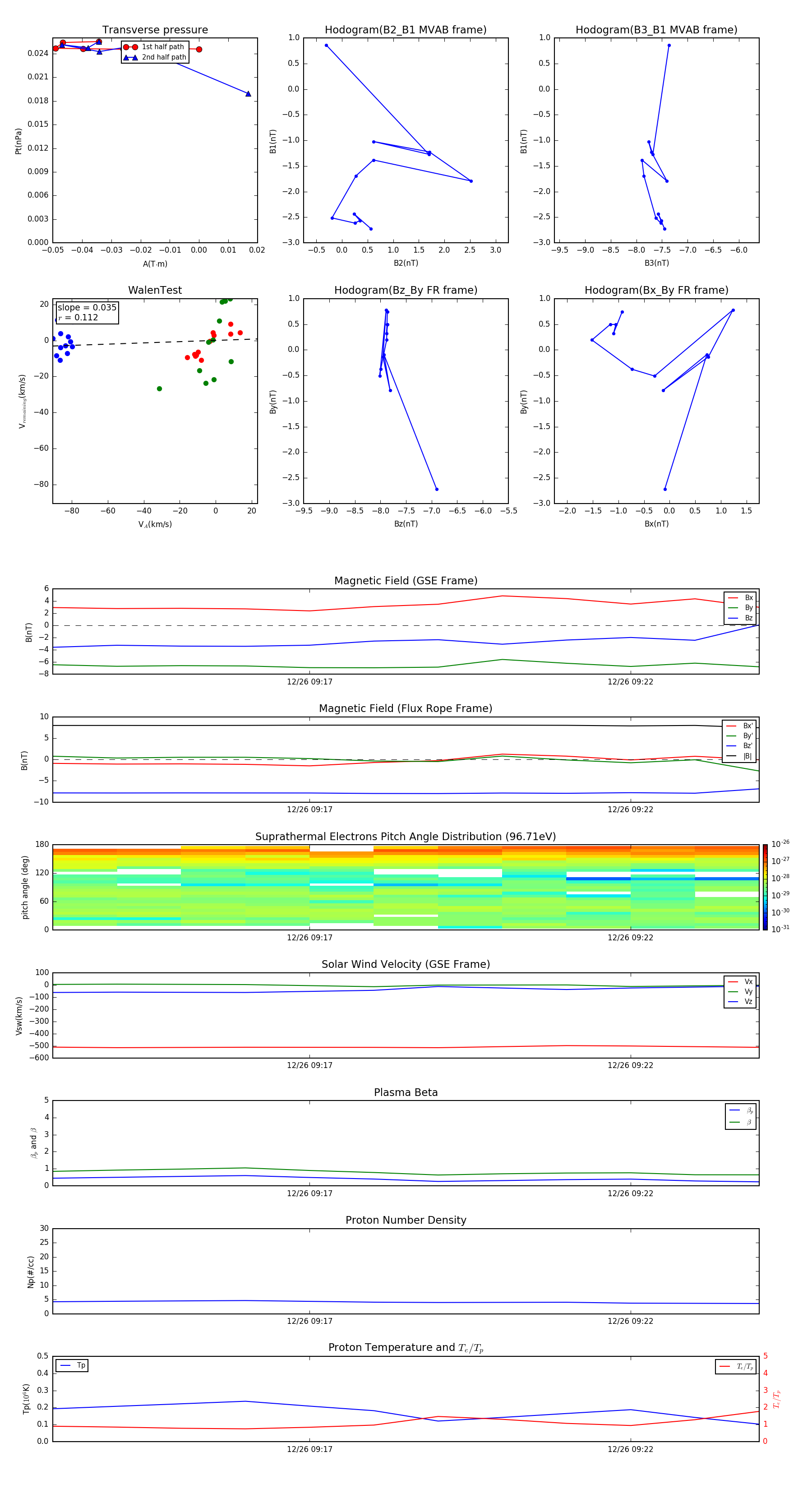Click the green β legend entry in Plasma Beta
This screenshot has width=812, height=1489.
[x=741, y=1122]
